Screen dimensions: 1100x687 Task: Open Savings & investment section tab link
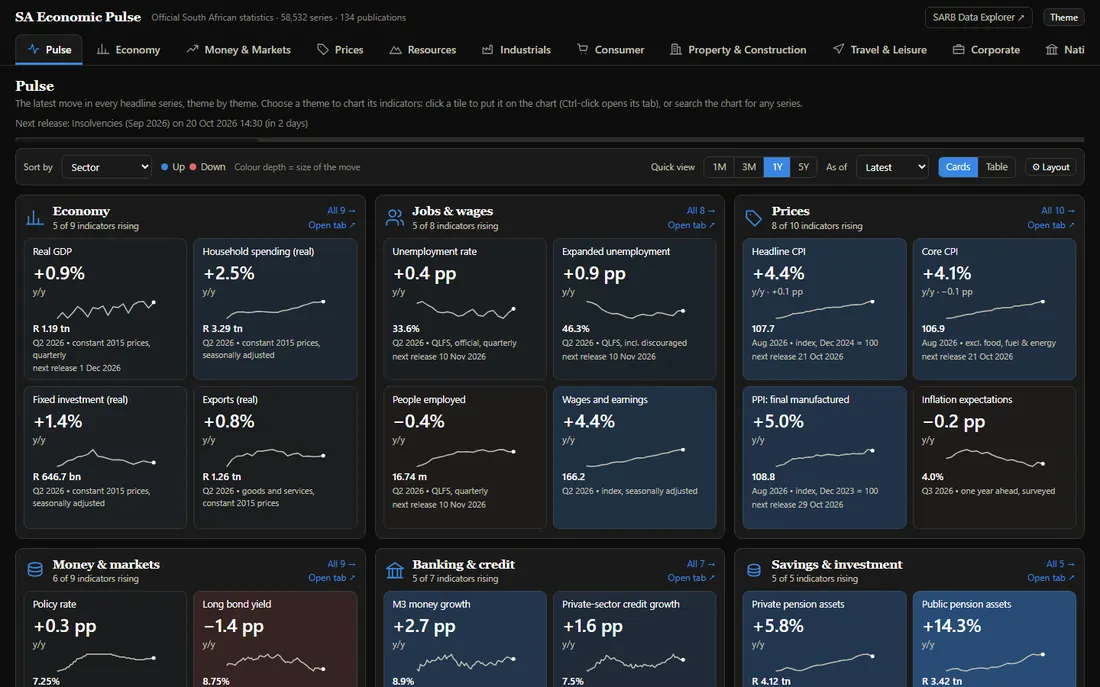pos(1051,578)
